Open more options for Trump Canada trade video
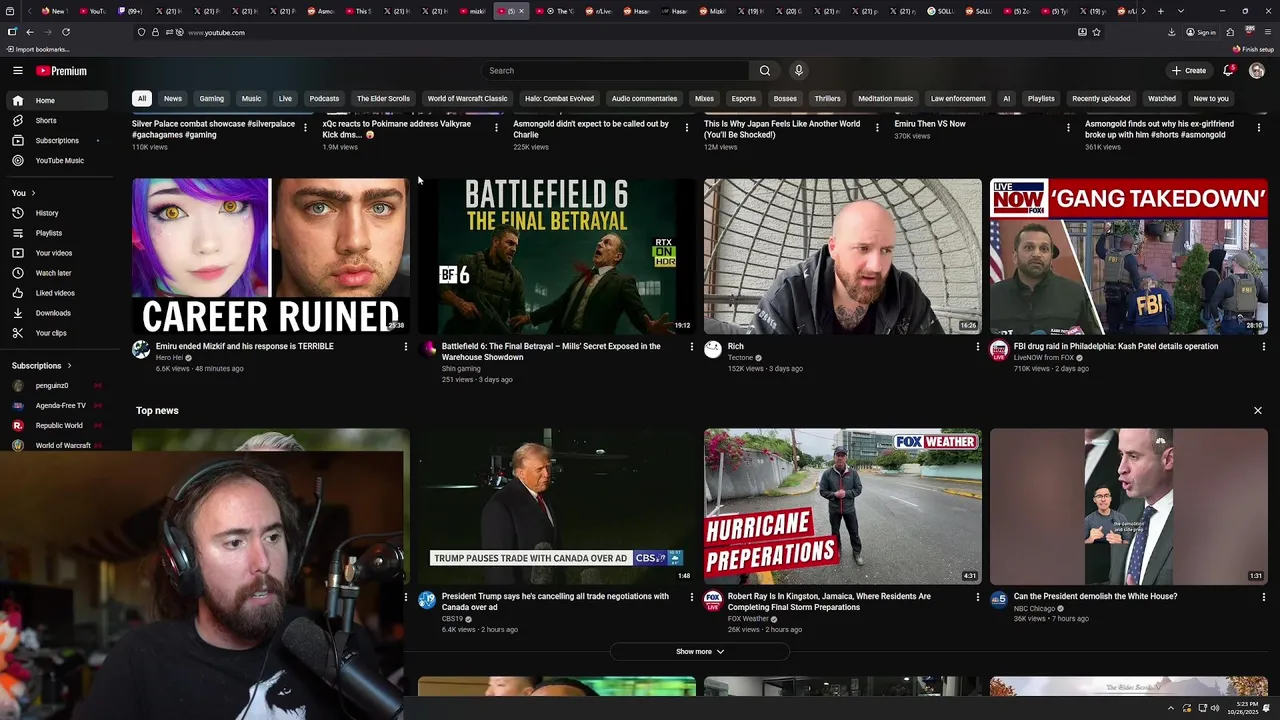Viewport: 1280px width, 720px height. coord(691,597)
